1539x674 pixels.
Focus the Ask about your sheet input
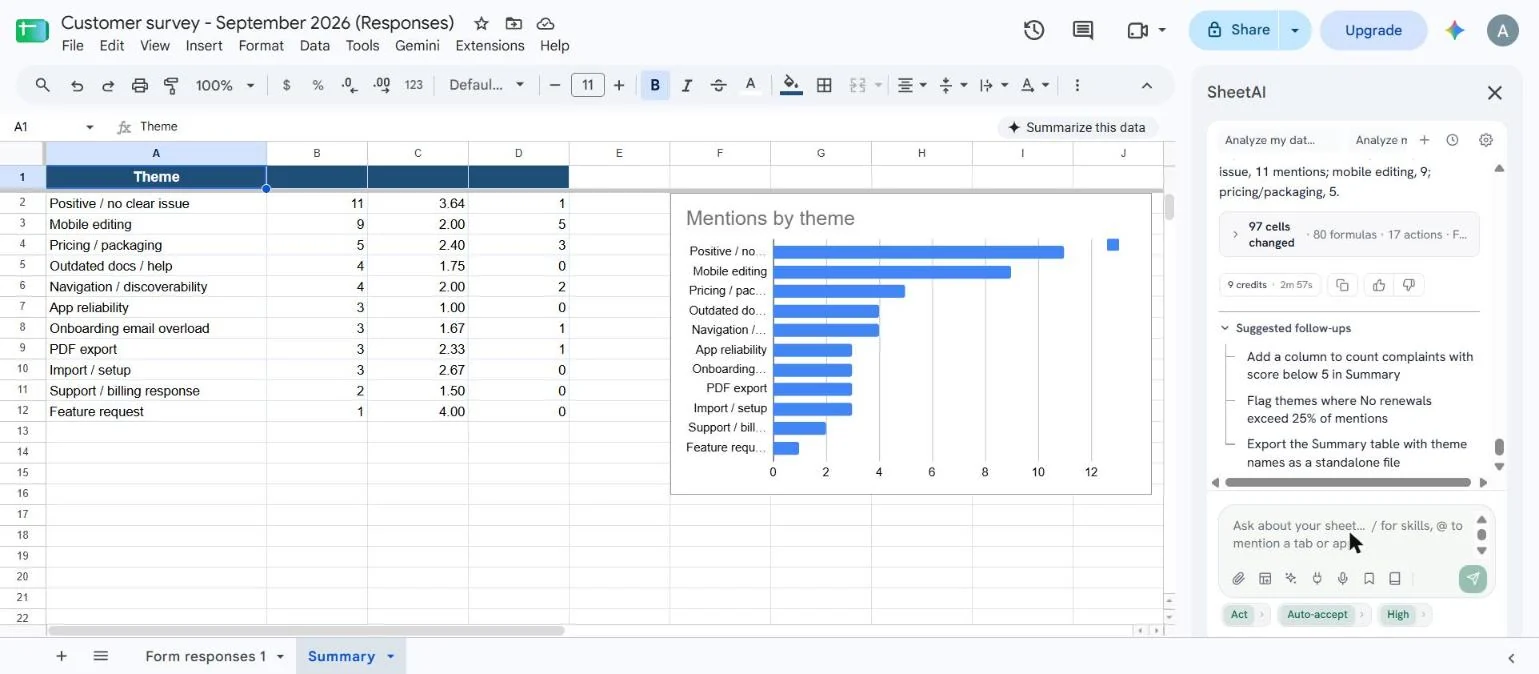click(1348, 534)
